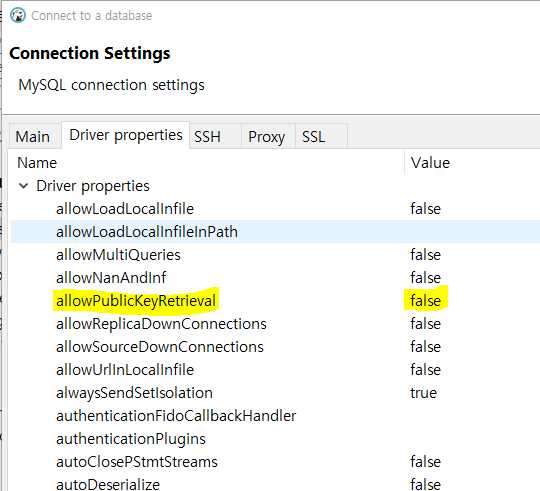The width and height of the screenshot is (540, 491).
Task: Click the true value of alwaysSendSetIsolation
Action: (424, 393)
